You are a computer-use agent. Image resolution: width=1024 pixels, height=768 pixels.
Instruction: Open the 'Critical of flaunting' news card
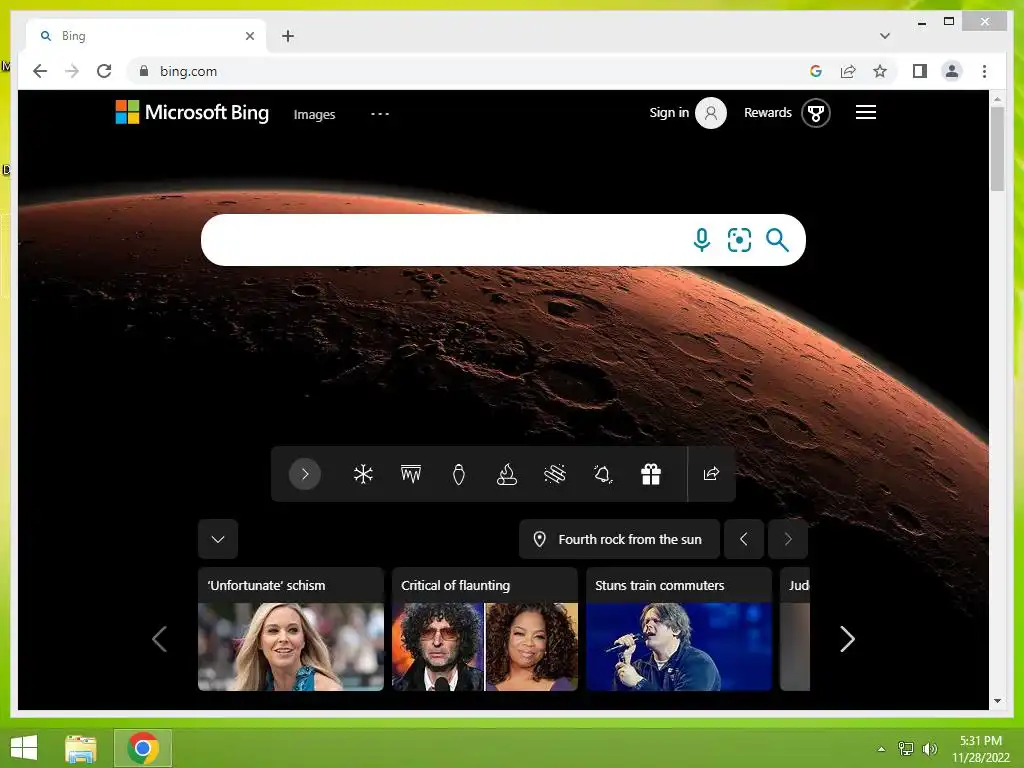(485, 629)
